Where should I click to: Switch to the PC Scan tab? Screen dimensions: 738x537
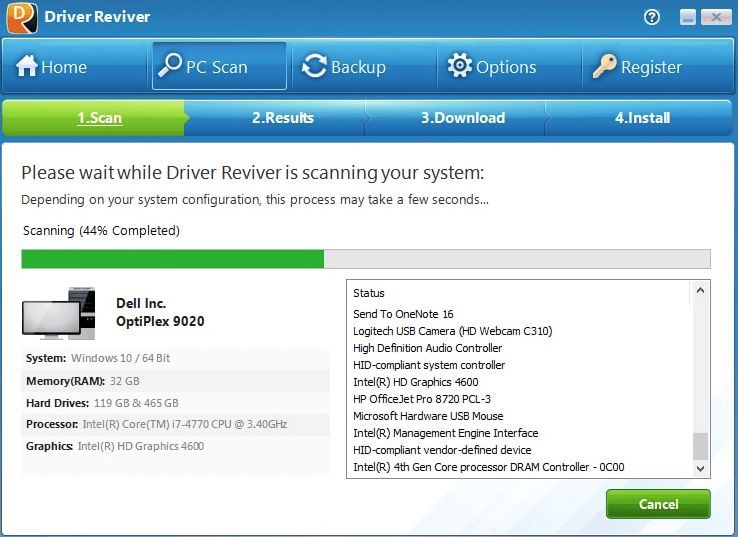219,66
